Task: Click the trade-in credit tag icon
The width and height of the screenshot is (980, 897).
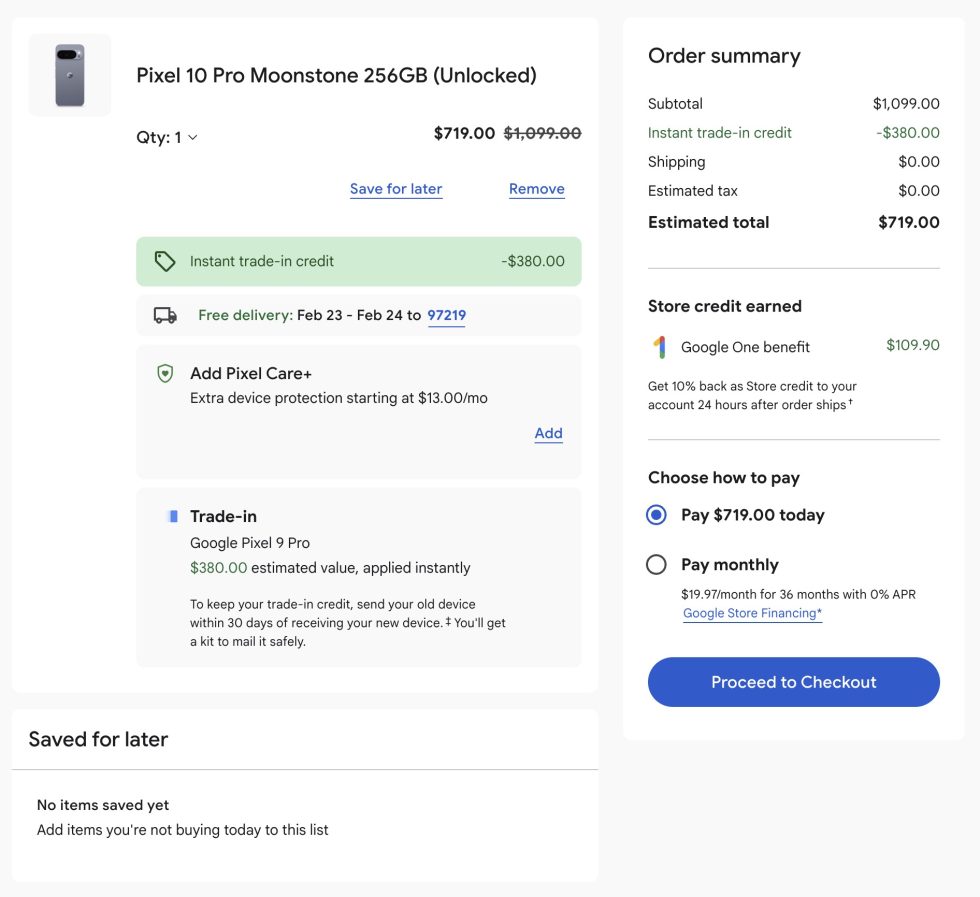Action: click(166, 259)
